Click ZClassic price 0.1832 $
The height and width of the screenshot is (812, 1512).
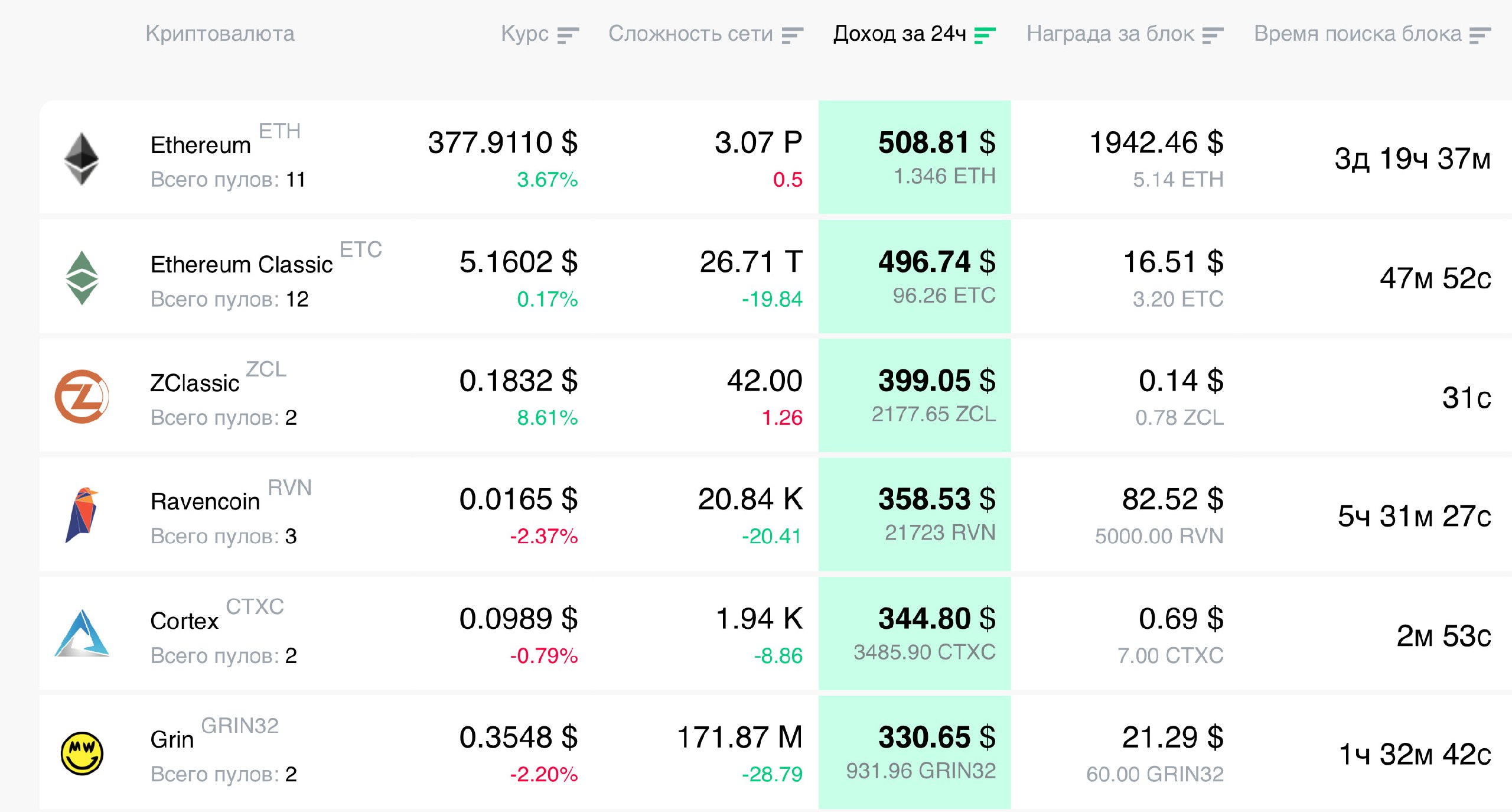519,381
